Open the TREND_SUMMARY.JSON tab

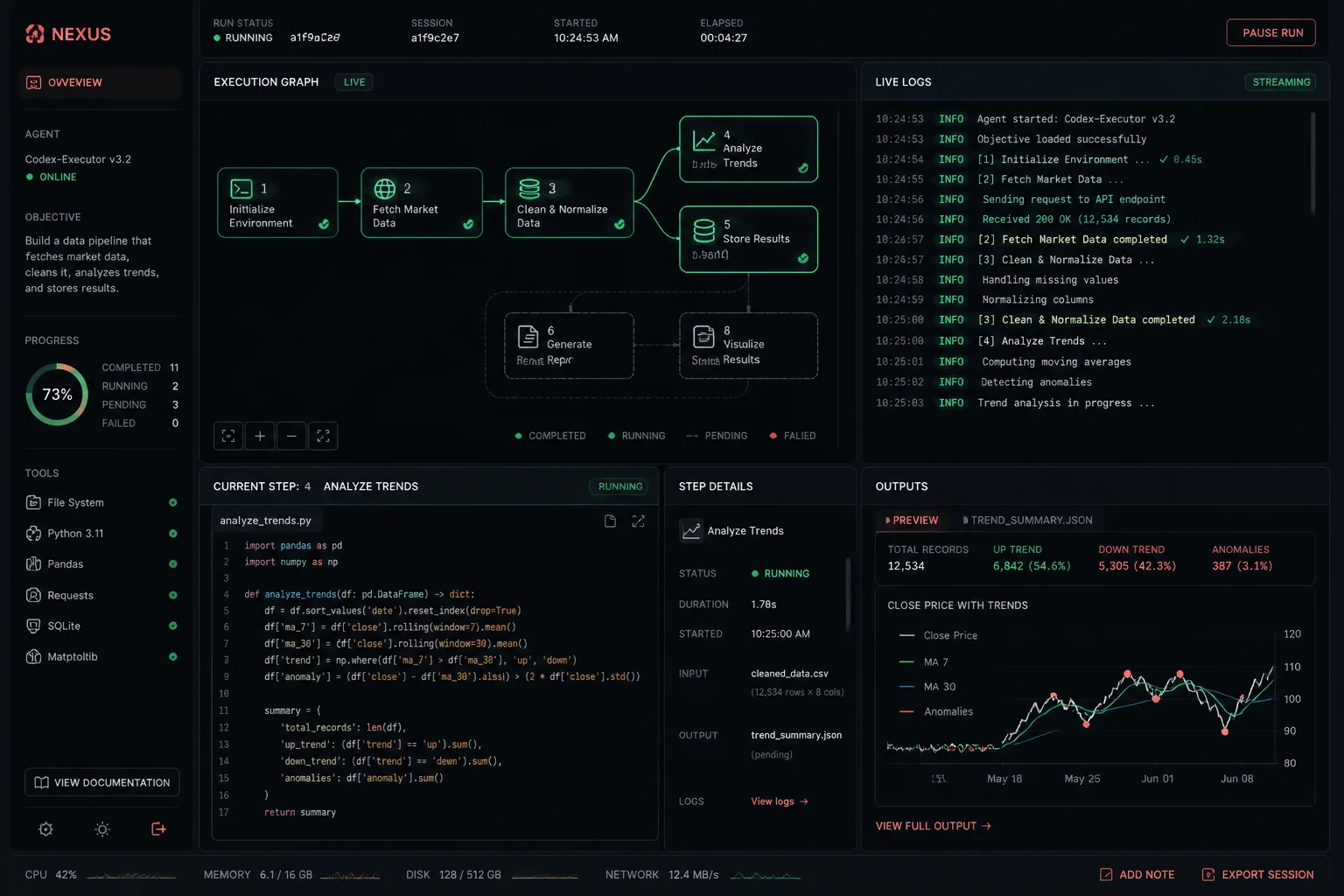(1027, 520)
